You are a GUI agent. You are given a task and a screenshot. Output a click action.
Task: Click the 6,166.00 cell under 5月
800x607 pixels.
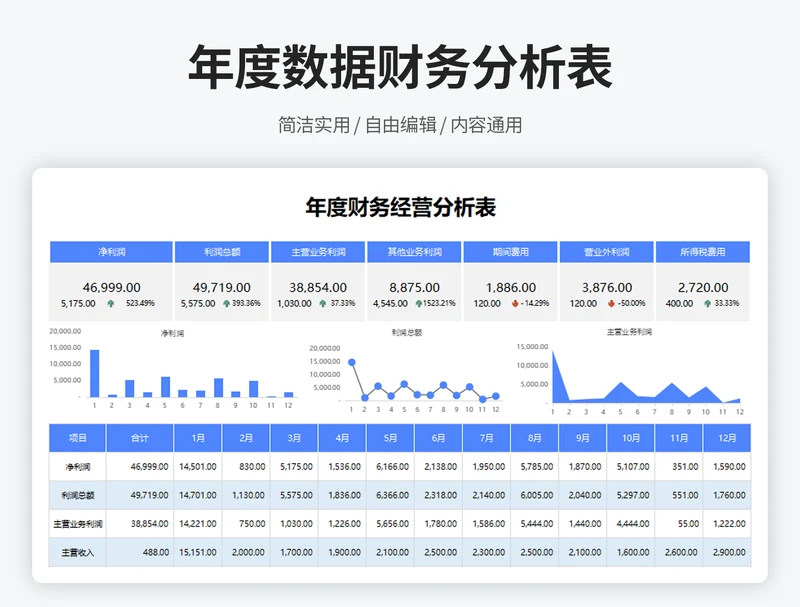tap(392, 467)
